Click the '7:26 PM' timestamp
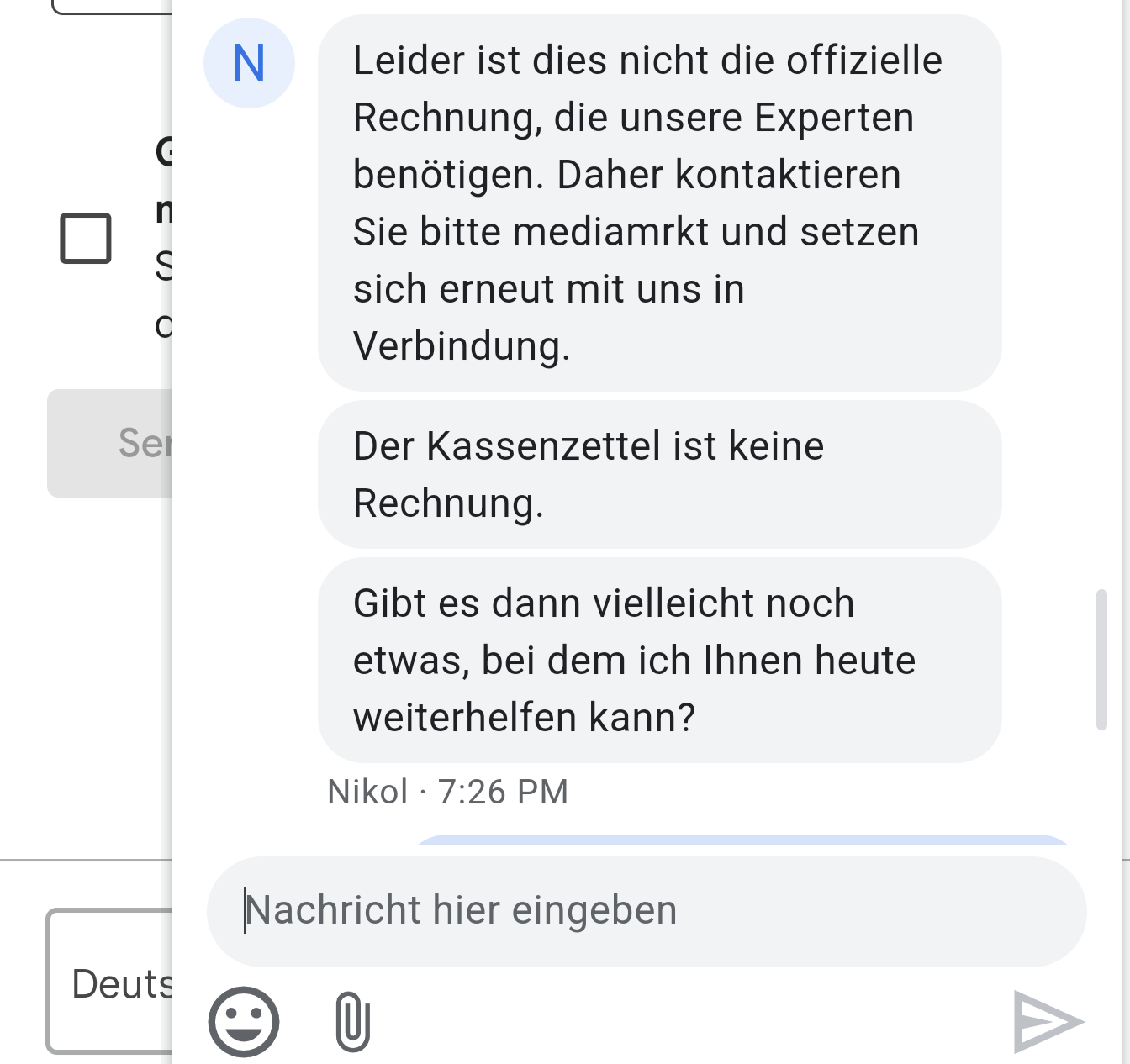This screenshot has height=1064, width=1130. [503, 792]
